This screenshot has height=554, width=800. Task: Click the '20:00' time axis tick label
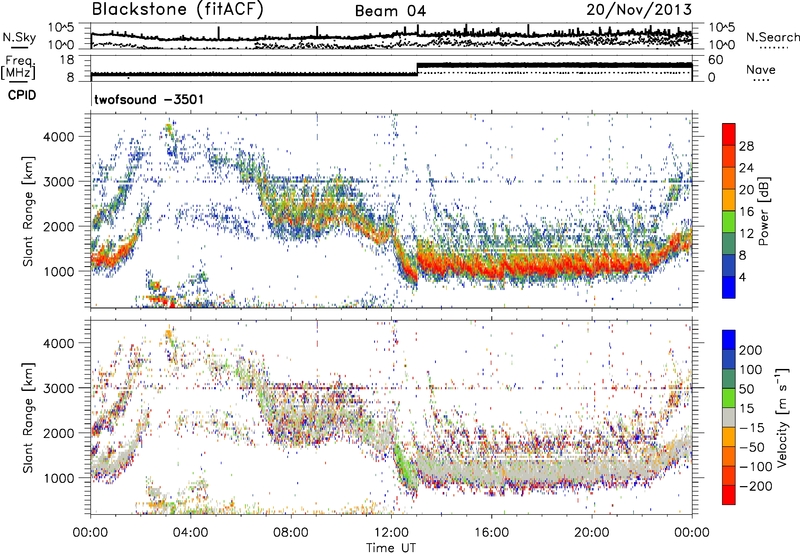[x=592, y=533]
